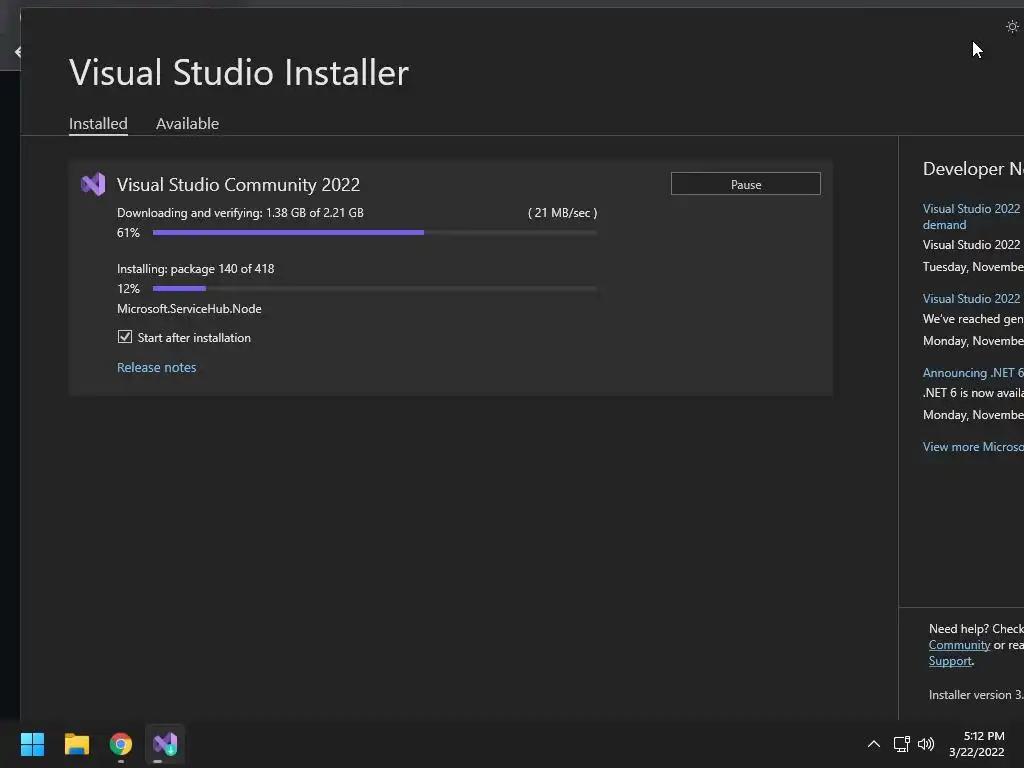Image resolution: width=1024 pixels, height=768 pixels.
Task: Open Announcing .NET 6 news link
Action: tap(972, 373)
